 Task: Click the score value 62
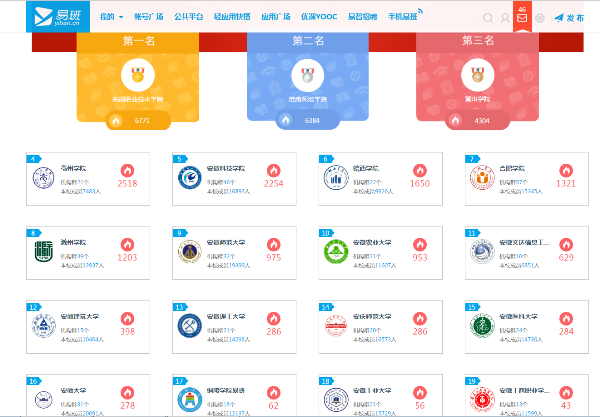(x=274, y=406)
